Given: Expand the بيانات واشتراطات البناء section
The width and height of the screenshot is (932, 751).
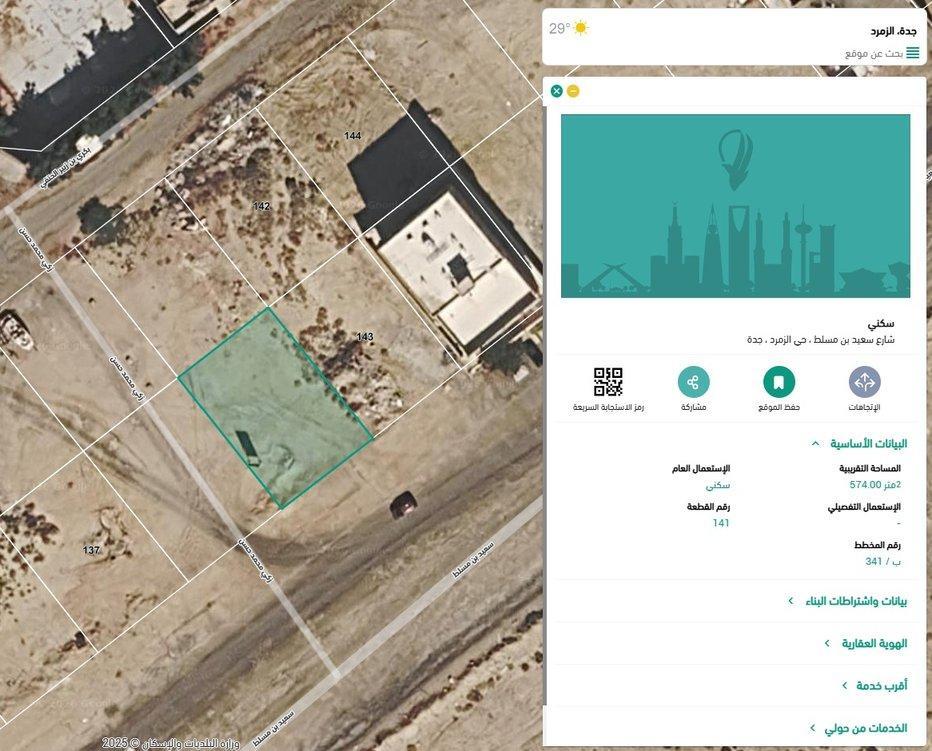Looking at the screenshot, I should pyautogui.click(x=848, y=601).
